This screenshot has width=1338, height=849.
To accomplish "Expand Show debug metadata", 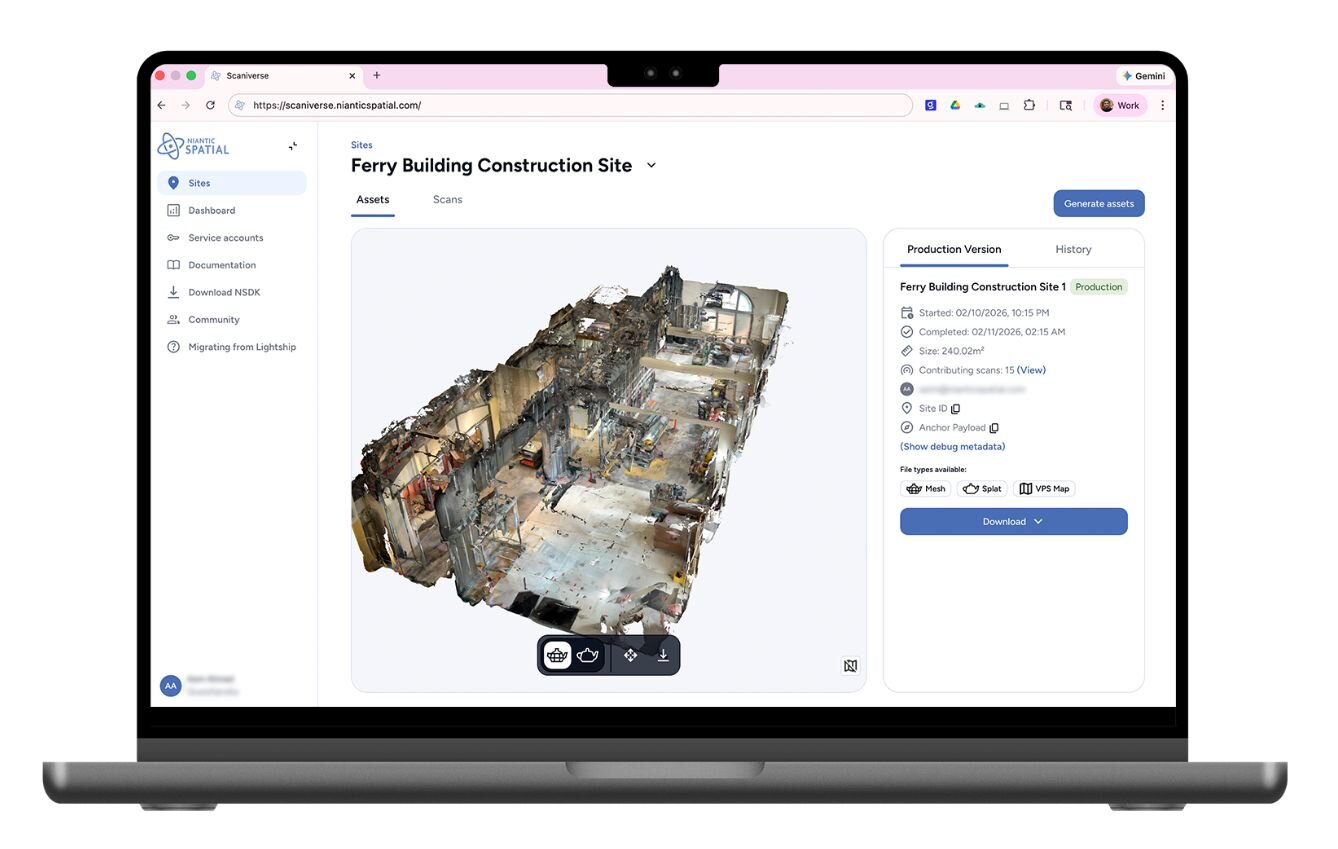I will click(952, 447).
